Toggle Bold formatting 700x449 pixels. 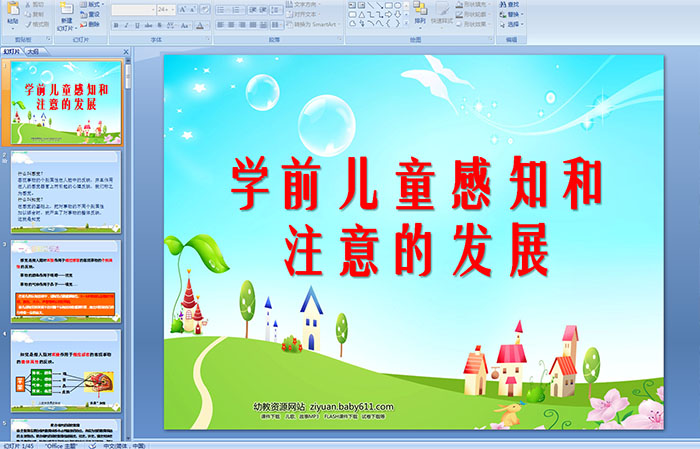tap(116, 25)
